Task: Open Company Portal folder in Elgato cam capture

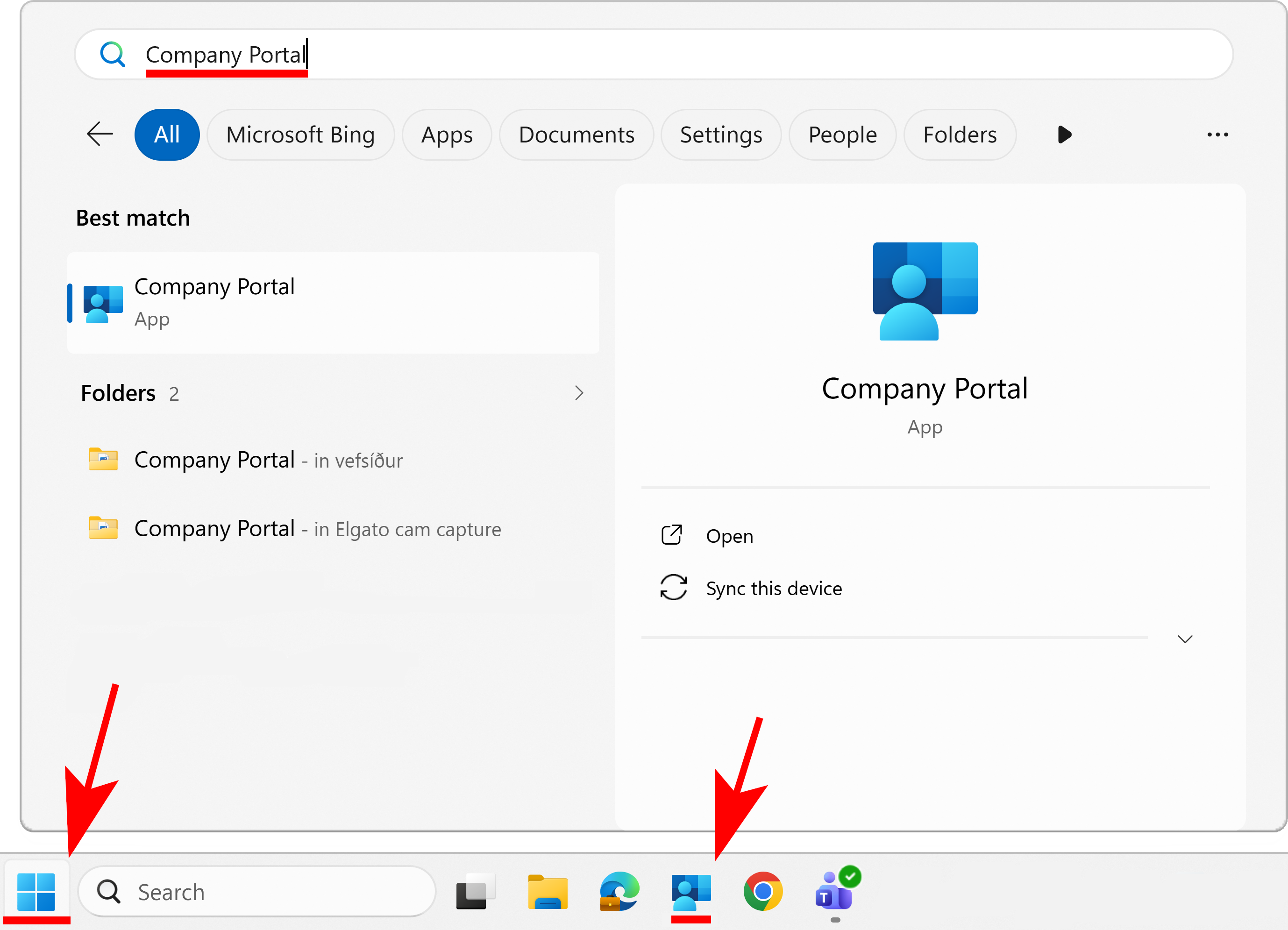Action: [x=334, y=529]
